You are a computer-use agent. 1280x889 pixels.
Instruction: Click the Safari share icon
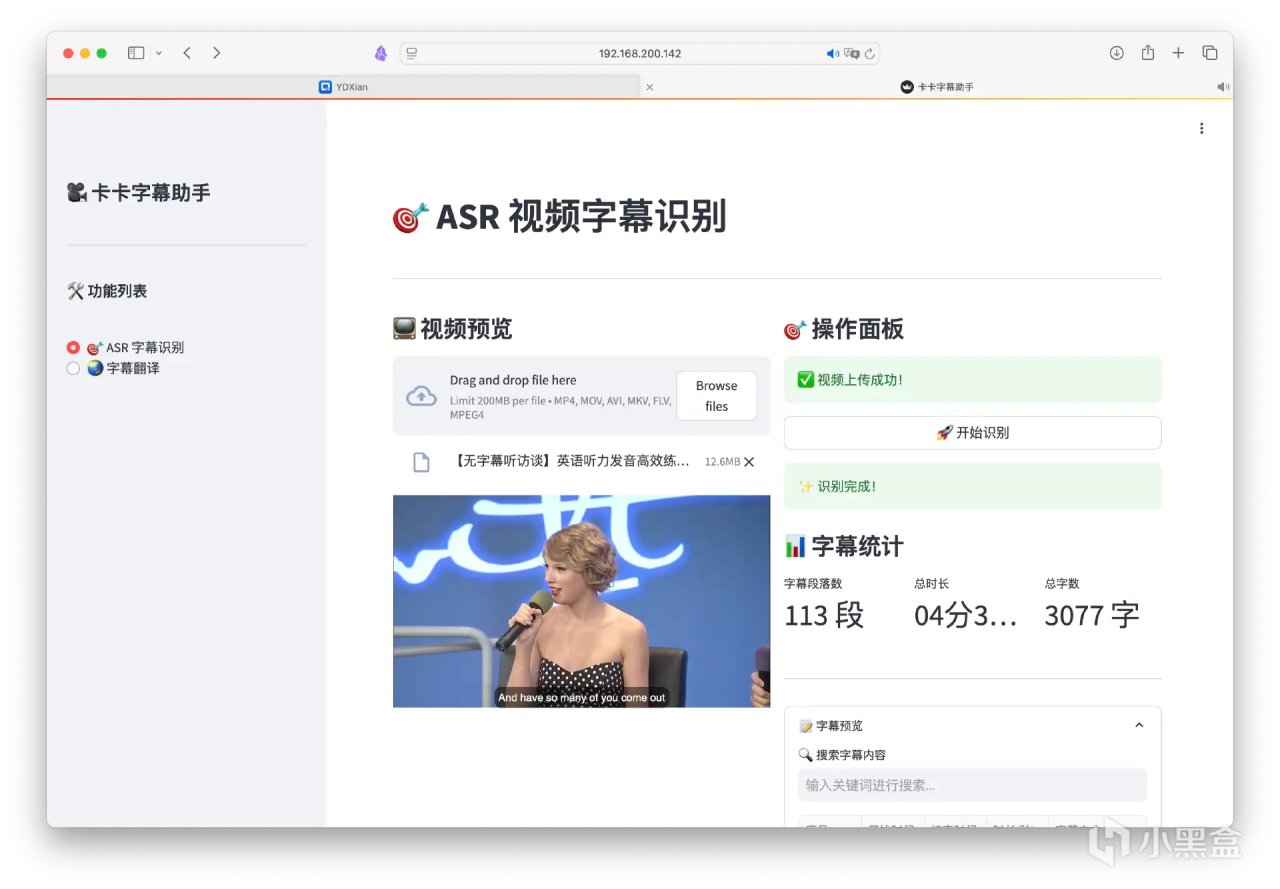(1148, 53)
